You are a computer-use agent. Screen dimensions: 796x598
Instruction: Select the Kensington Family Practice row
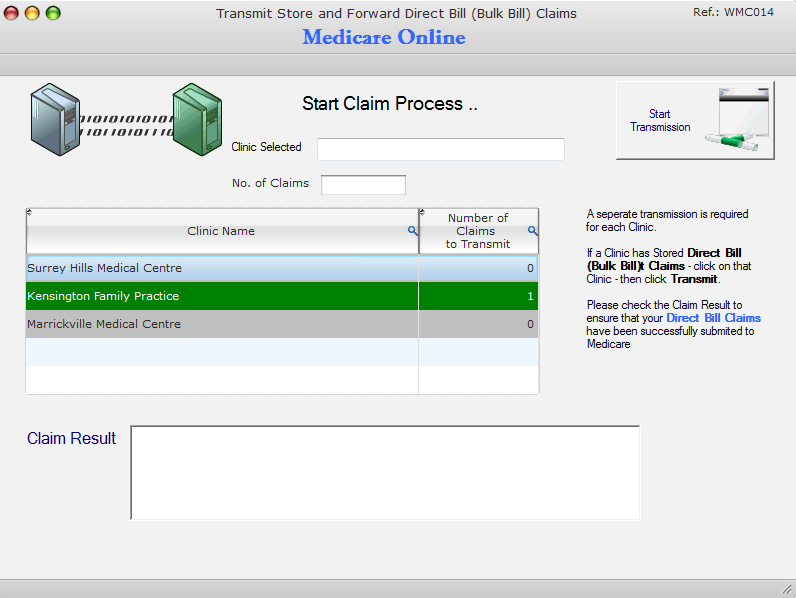pos(282,296)
